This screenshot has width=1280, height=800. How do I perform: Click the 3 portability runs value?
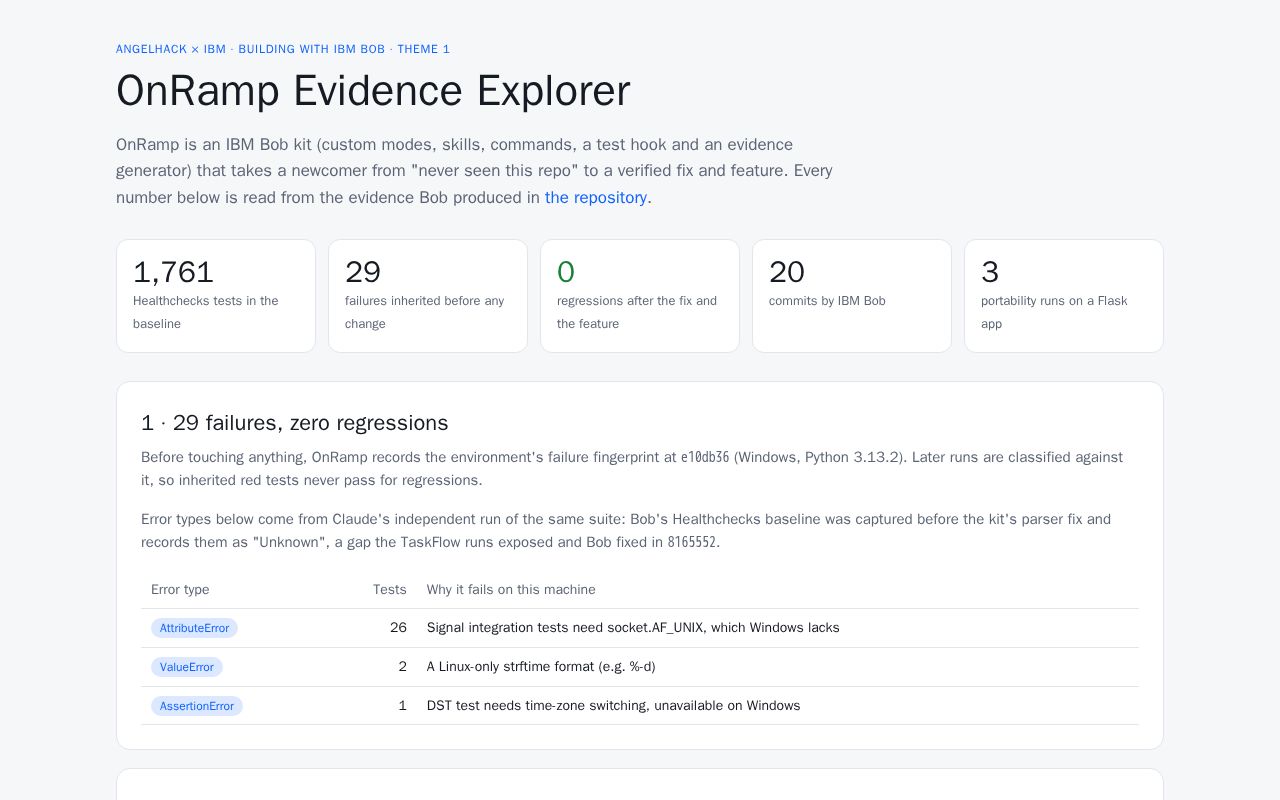coord(990,272)
